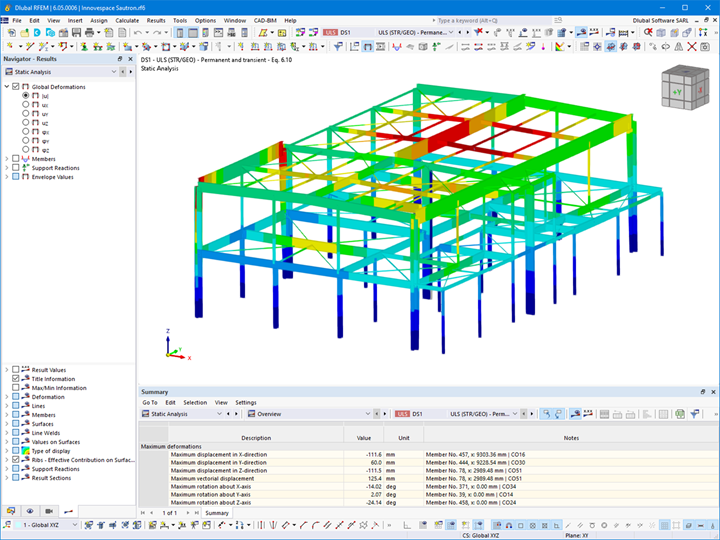Click the camera screenshot icon in toolbar
Viewport: 720px width, 540px height.
pyautogui.click(x=704, y=46)
